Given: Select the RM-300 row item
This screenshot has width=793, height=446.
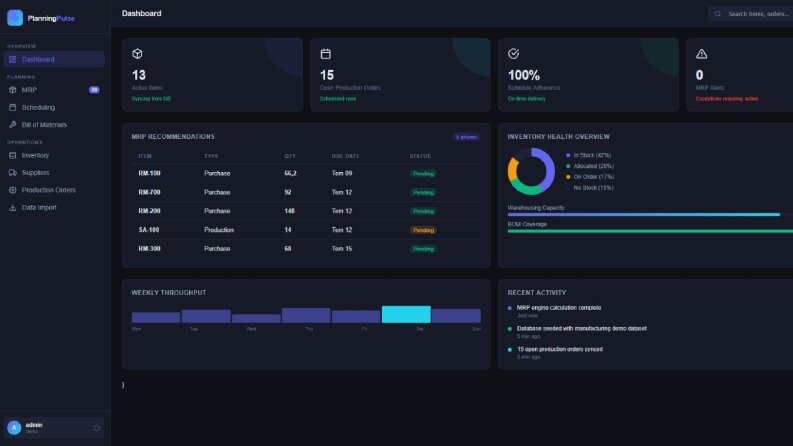Looking at the screenshot, I should click(x=149, y=249).
